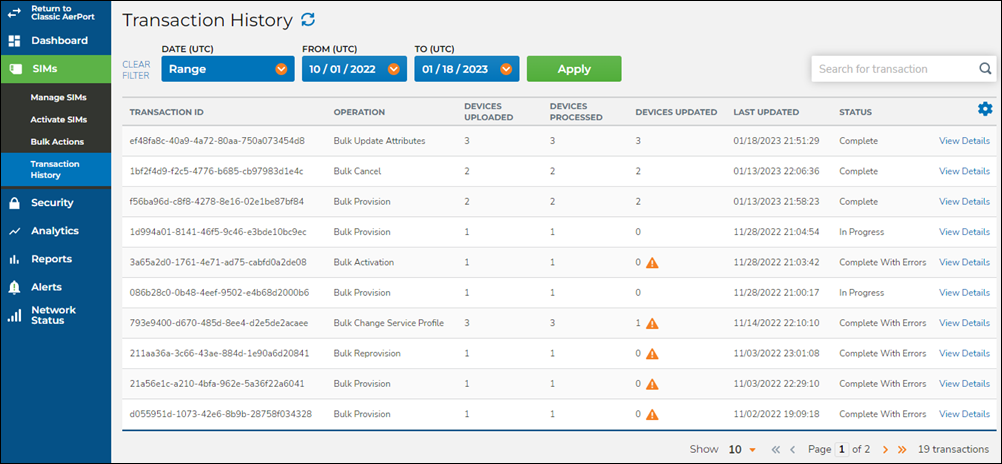This screenshot has width=1002, height=464.
Task: Open the From date picker 10/01/2022
Action: [354, 69]
